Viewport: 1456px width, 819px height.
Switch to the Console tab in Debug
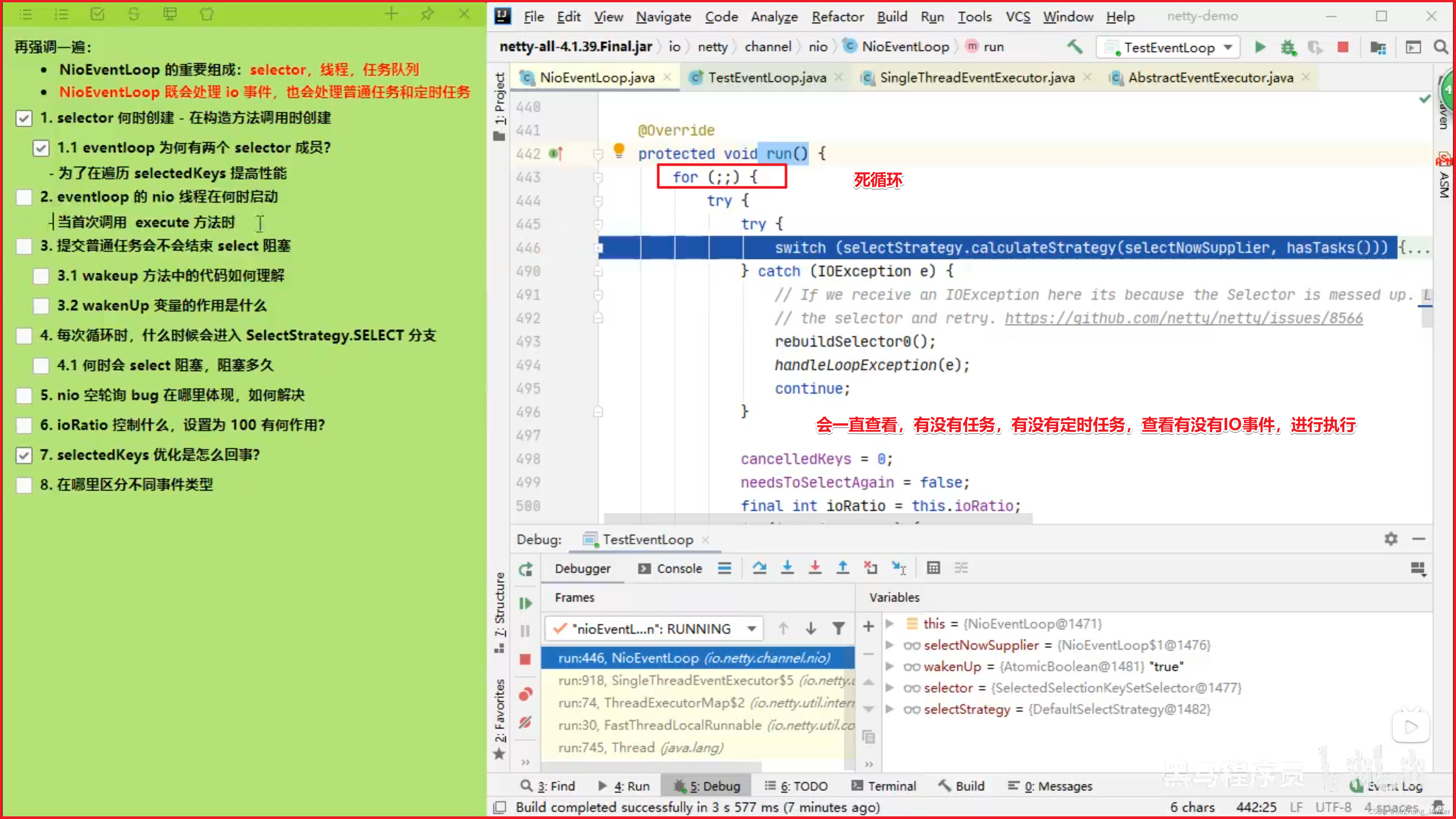(x=670, y=569)
